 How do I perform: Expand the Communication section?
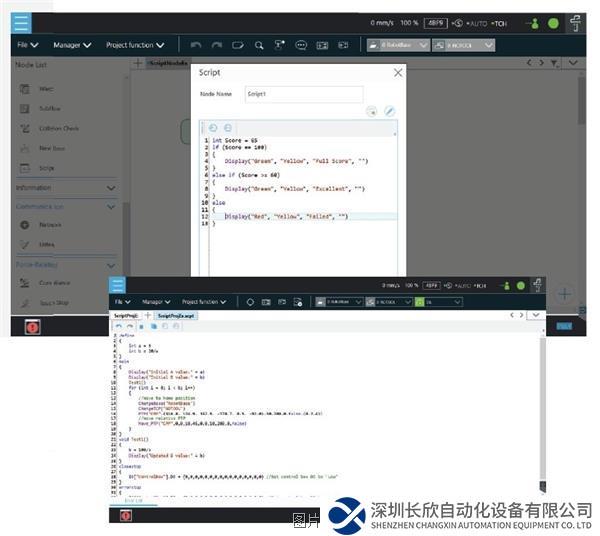[110, 206]
